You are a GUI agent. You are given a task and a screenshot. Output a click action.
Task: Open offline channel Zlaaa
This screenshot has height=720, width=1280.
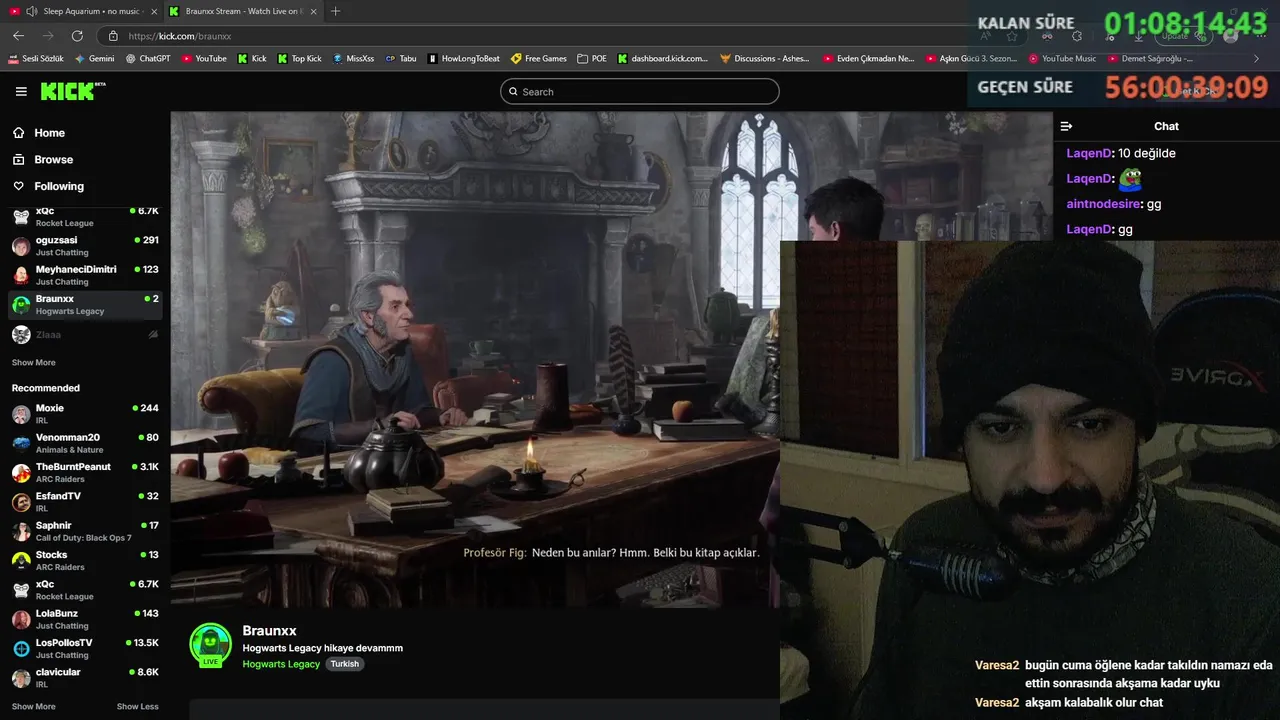tap(85, 335)
